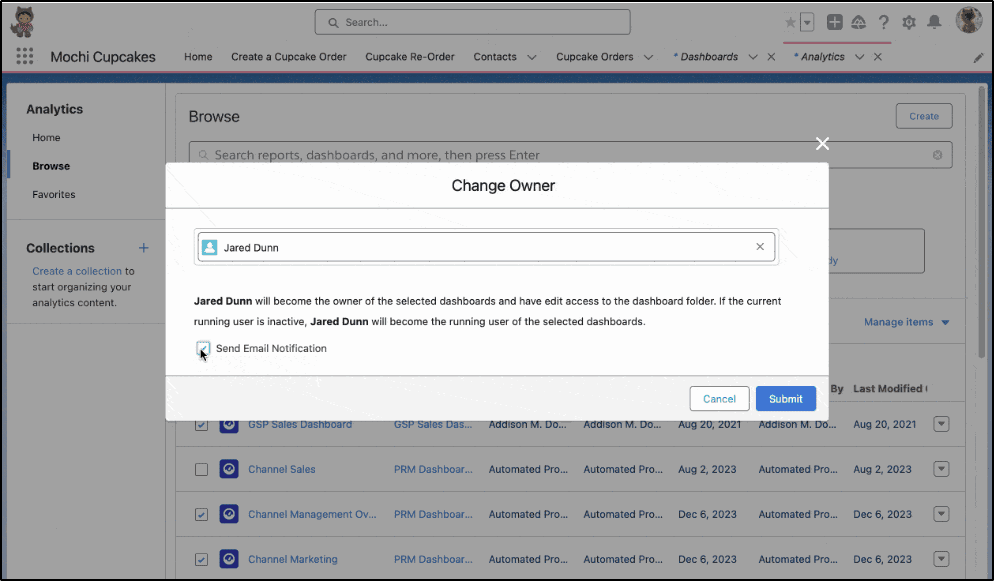Open the Setup gear icon
994x581 pixels.
tap(909, 23)
